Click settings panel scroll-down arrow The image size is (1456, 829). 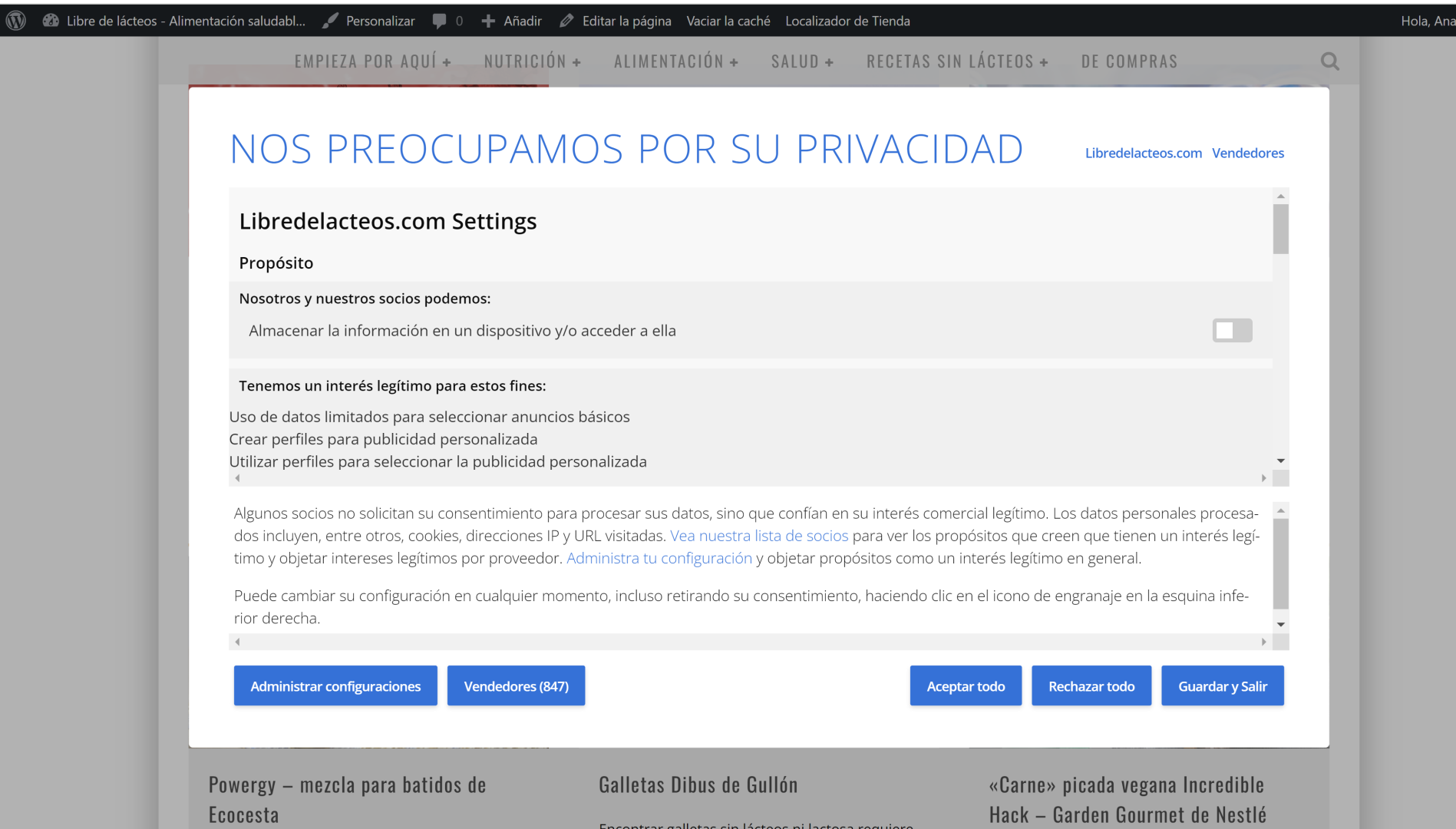click(1280, 461)
